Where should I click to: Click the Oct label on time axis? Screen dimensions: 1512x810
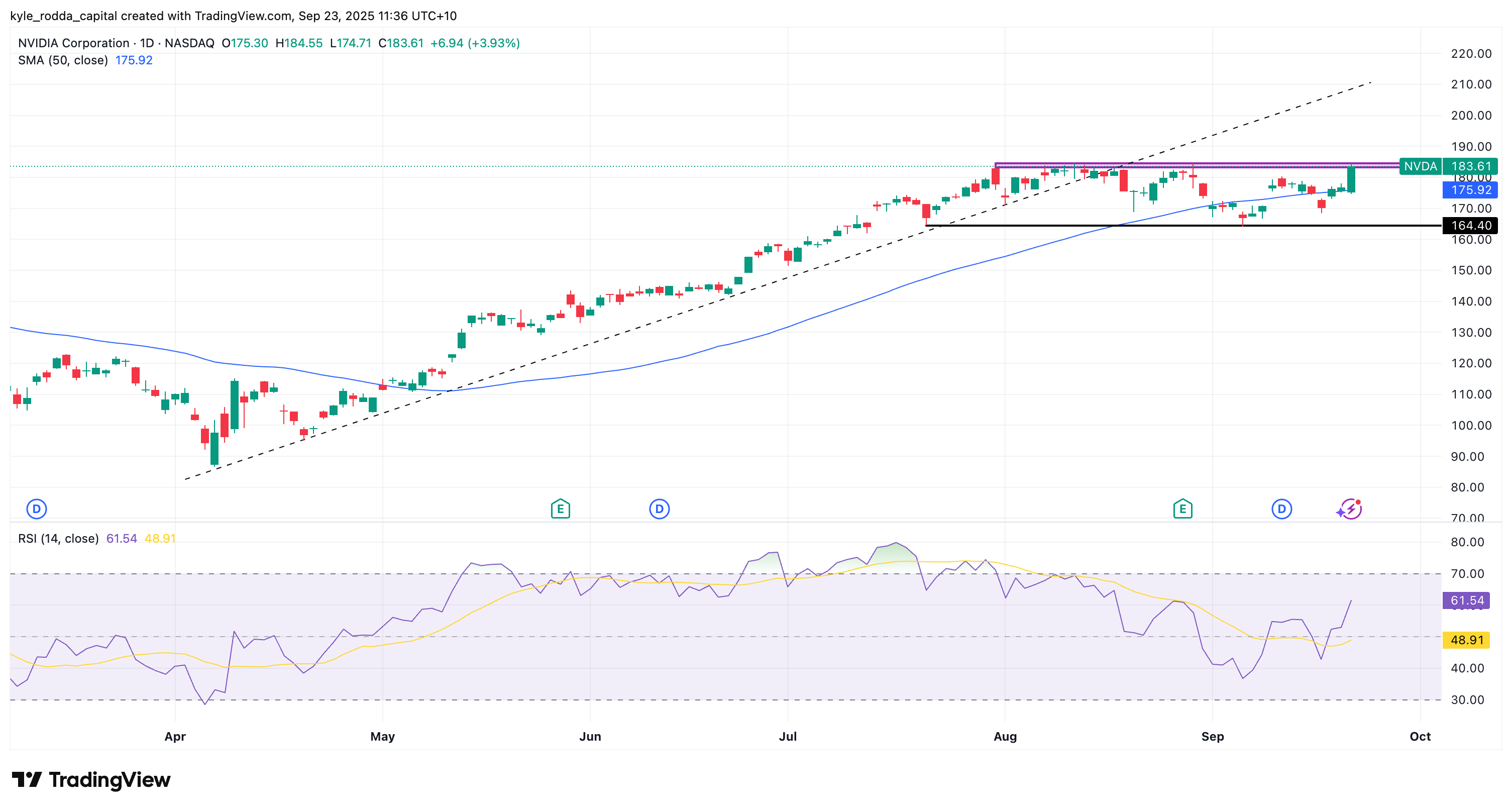point(1420,736)
